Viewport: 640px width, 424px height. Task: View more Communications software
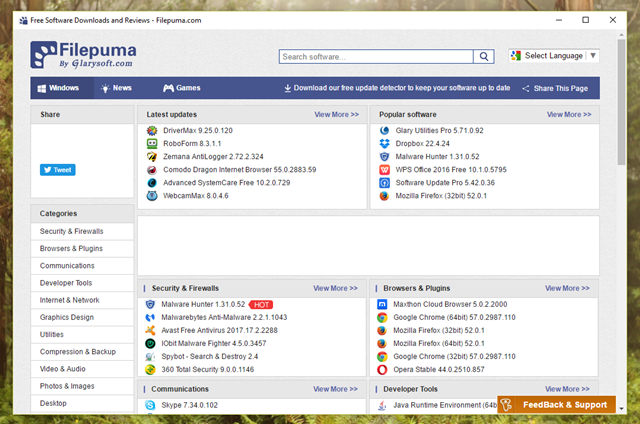(335, 389)
